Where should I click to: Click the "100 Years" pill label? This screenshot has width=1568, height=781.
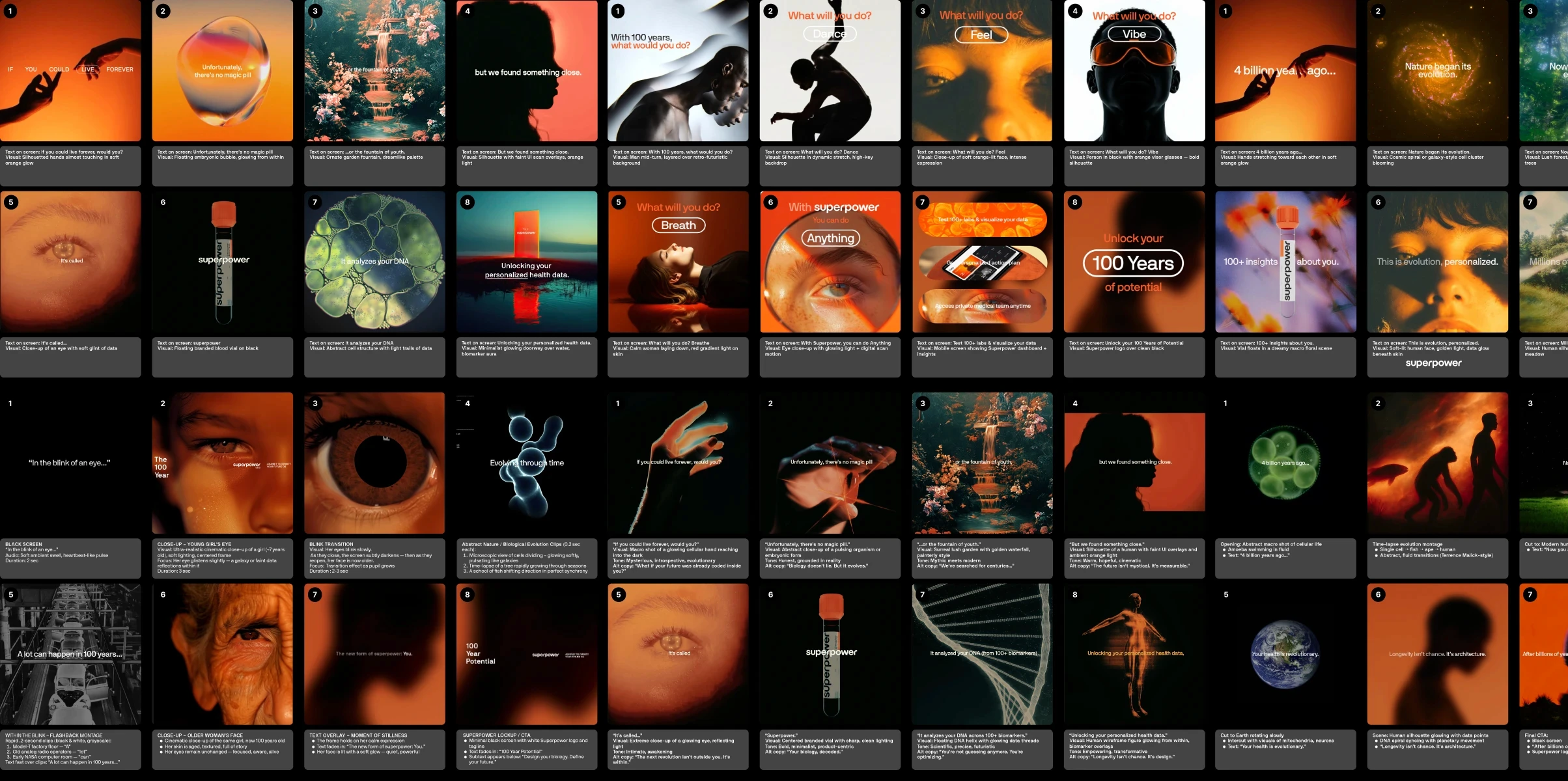[1133, 264]
